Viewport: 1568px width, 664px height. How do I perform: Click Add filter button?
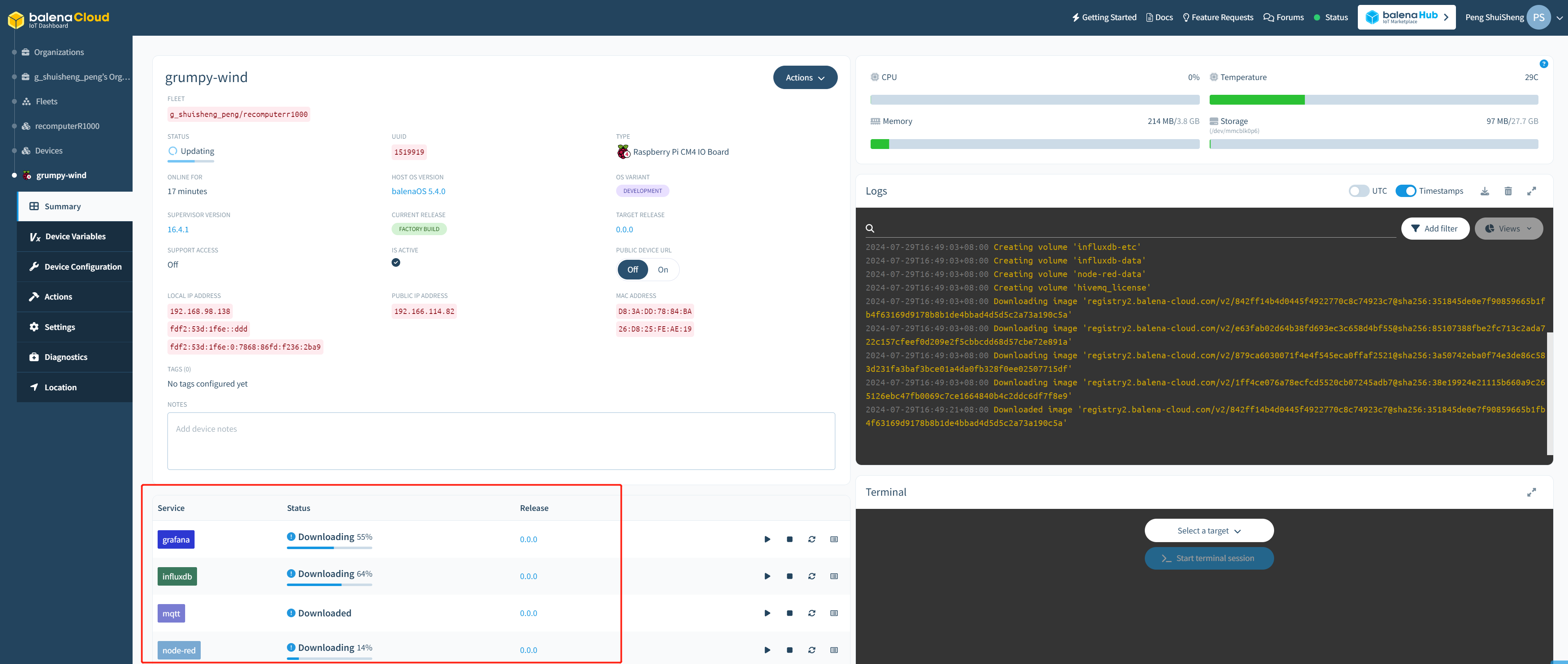[x=1435, y=229]
